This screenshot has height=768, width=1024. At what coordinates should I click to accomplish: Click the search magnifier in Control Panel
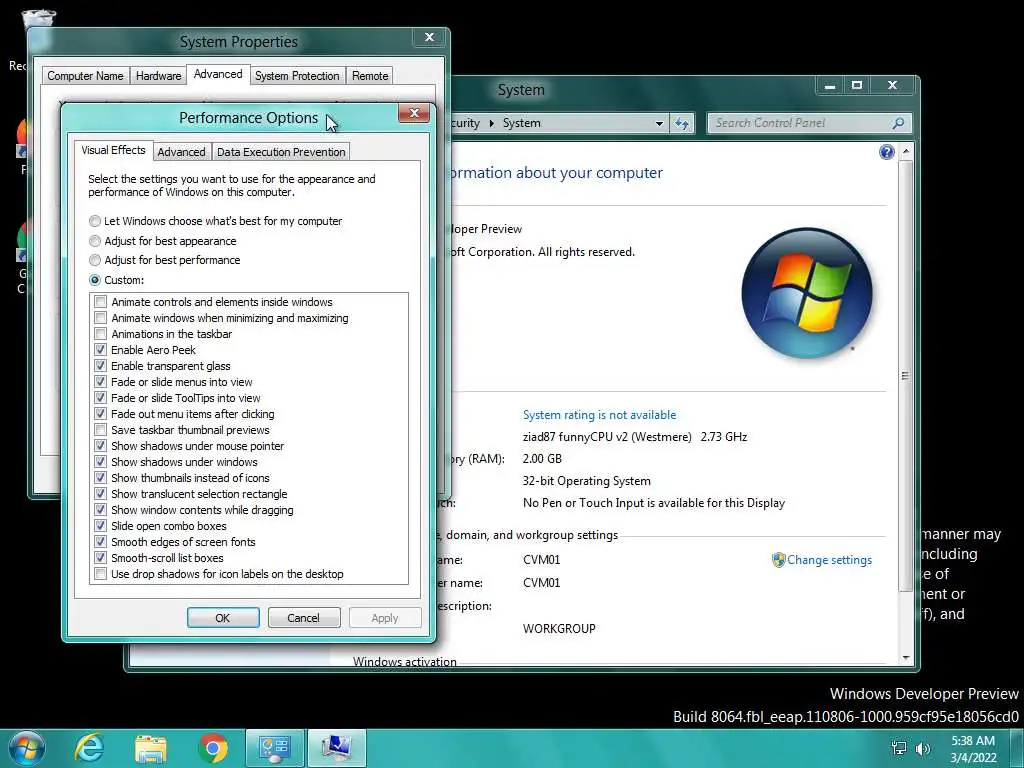pos(898,123)
